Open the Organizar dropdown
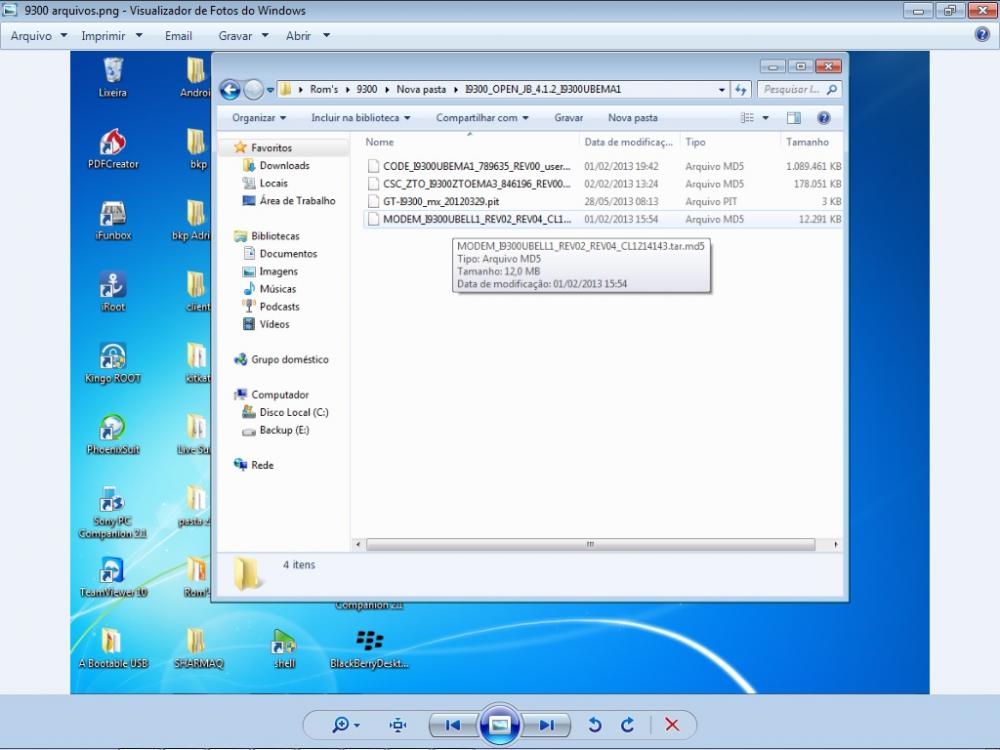1000x750 pixels. [x=259, y=118]
